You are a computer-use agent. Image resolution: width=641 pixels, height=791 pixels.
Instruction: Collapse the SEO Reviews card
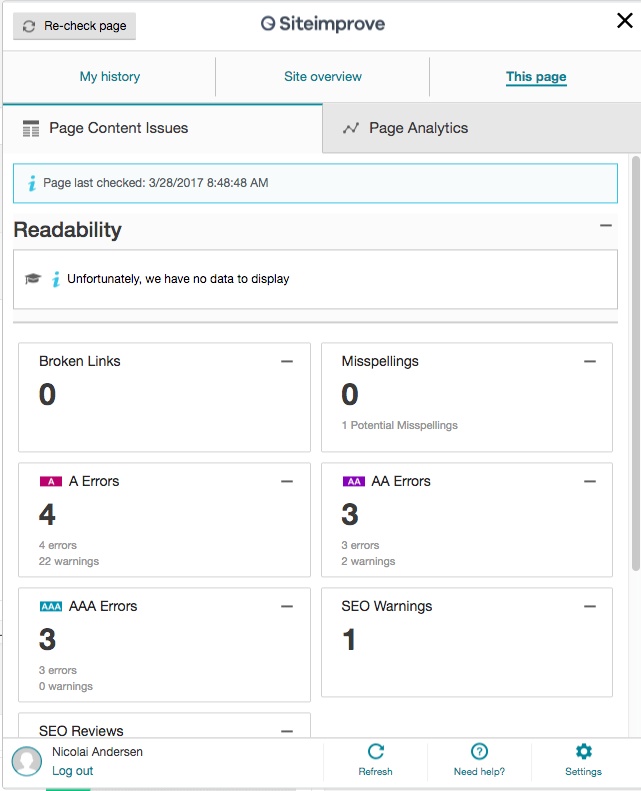287,731
